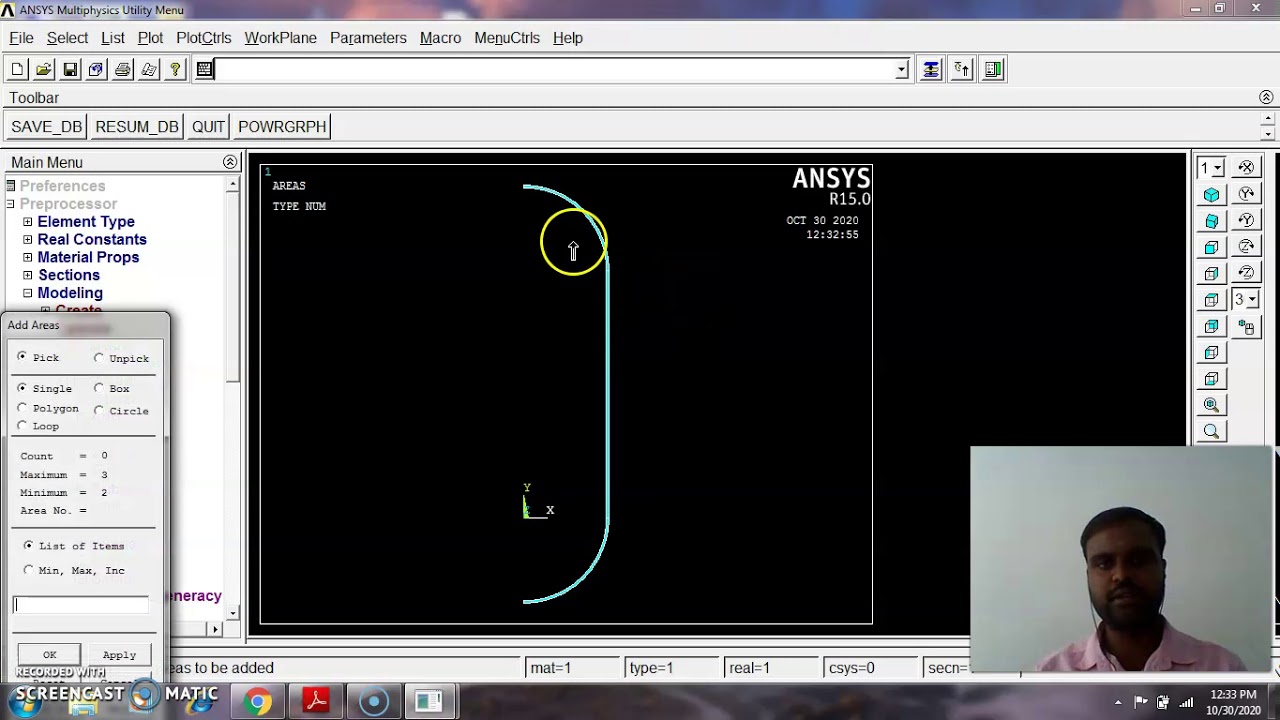Rotate the model about negative Y axis

coord(1246,220)
